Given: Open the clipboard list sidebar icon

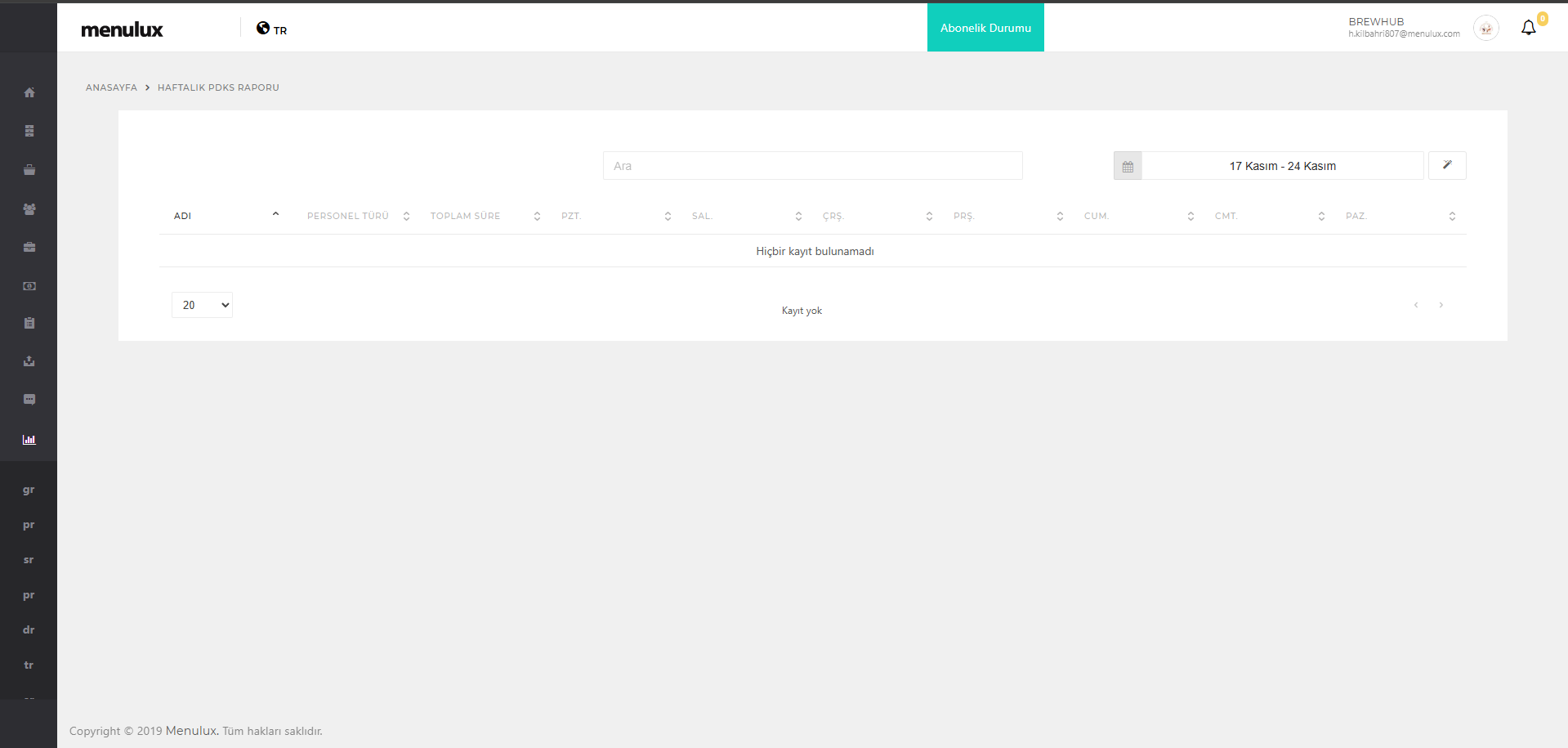Looking at the screenshot, I should point(29,323).
